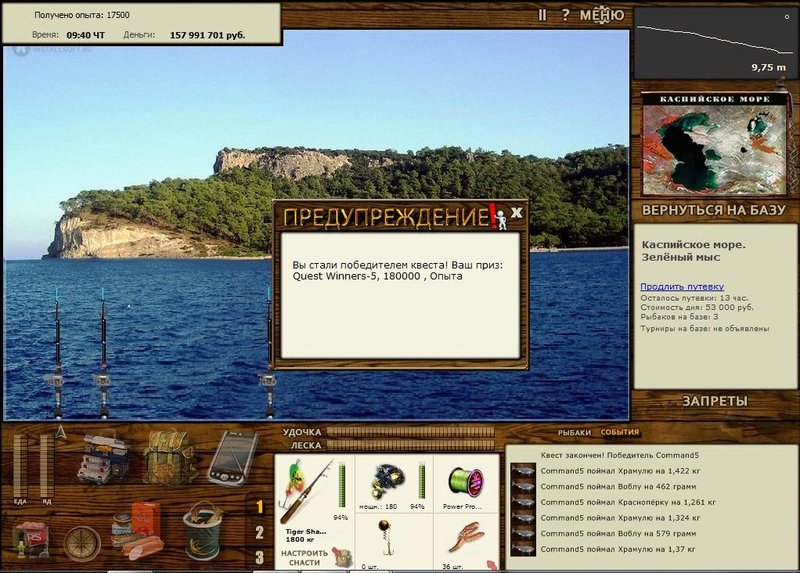Click the ЯД poison bar
800x573 pixels.
click(46, 466)
